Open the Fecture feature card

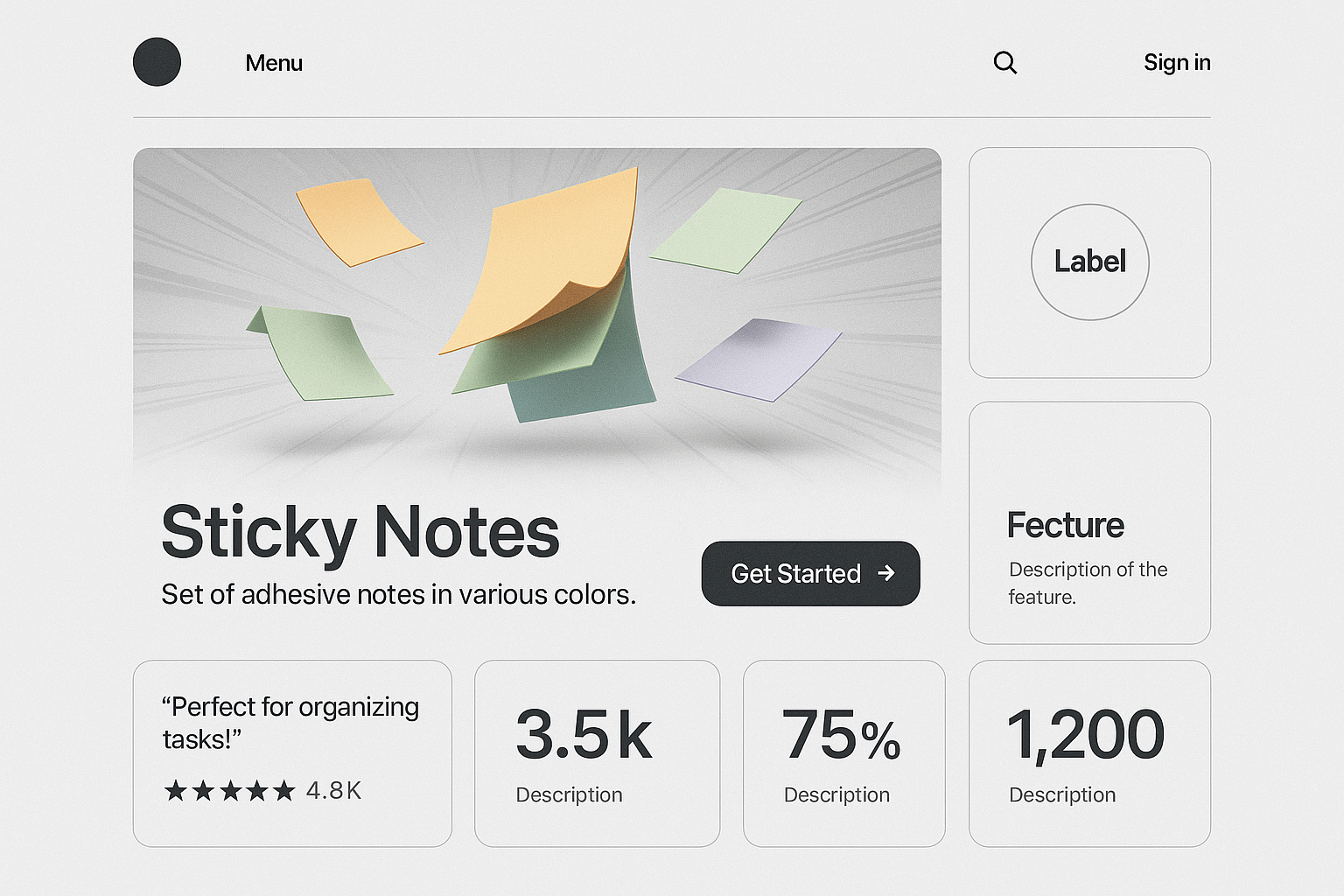click(1089, 522)
